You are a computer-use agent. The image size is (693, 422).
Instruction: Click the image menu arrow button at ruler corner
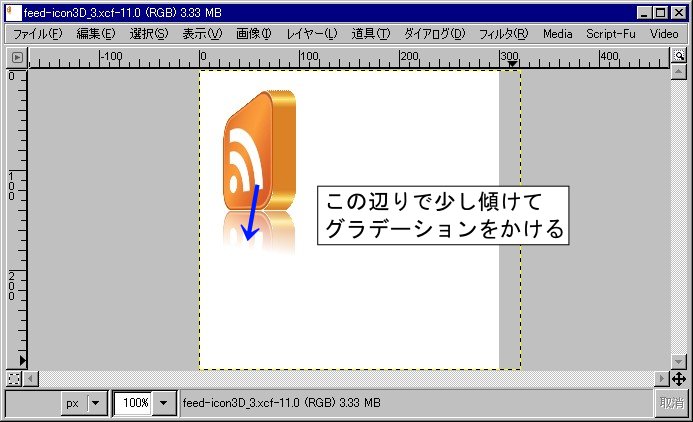(x=17, y=57)
